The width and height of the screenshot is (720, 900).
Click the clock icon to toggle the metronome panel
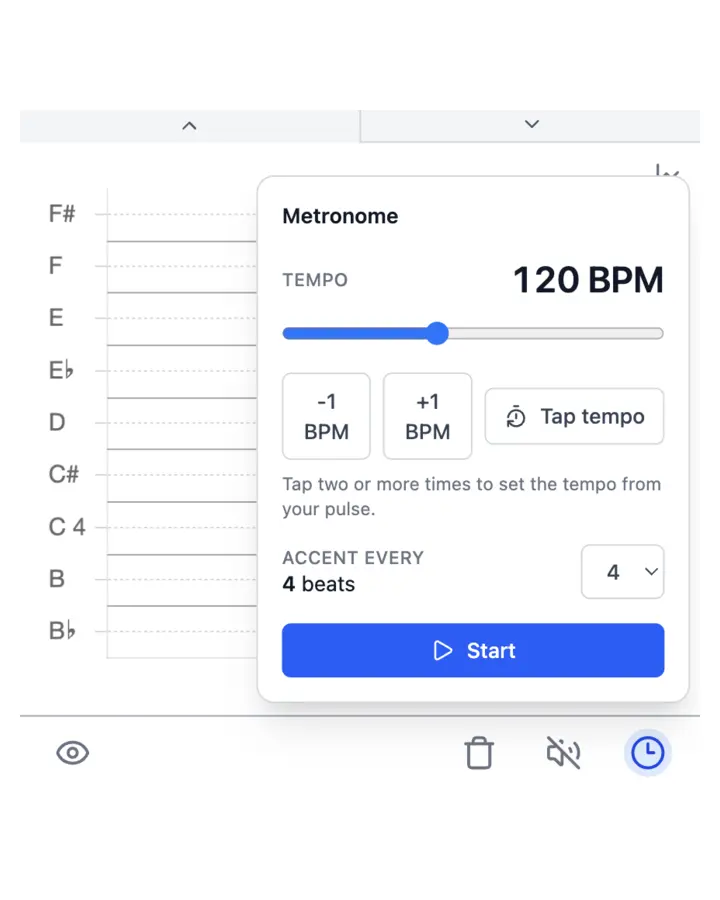pyautogui.click(x=647, y=753)
